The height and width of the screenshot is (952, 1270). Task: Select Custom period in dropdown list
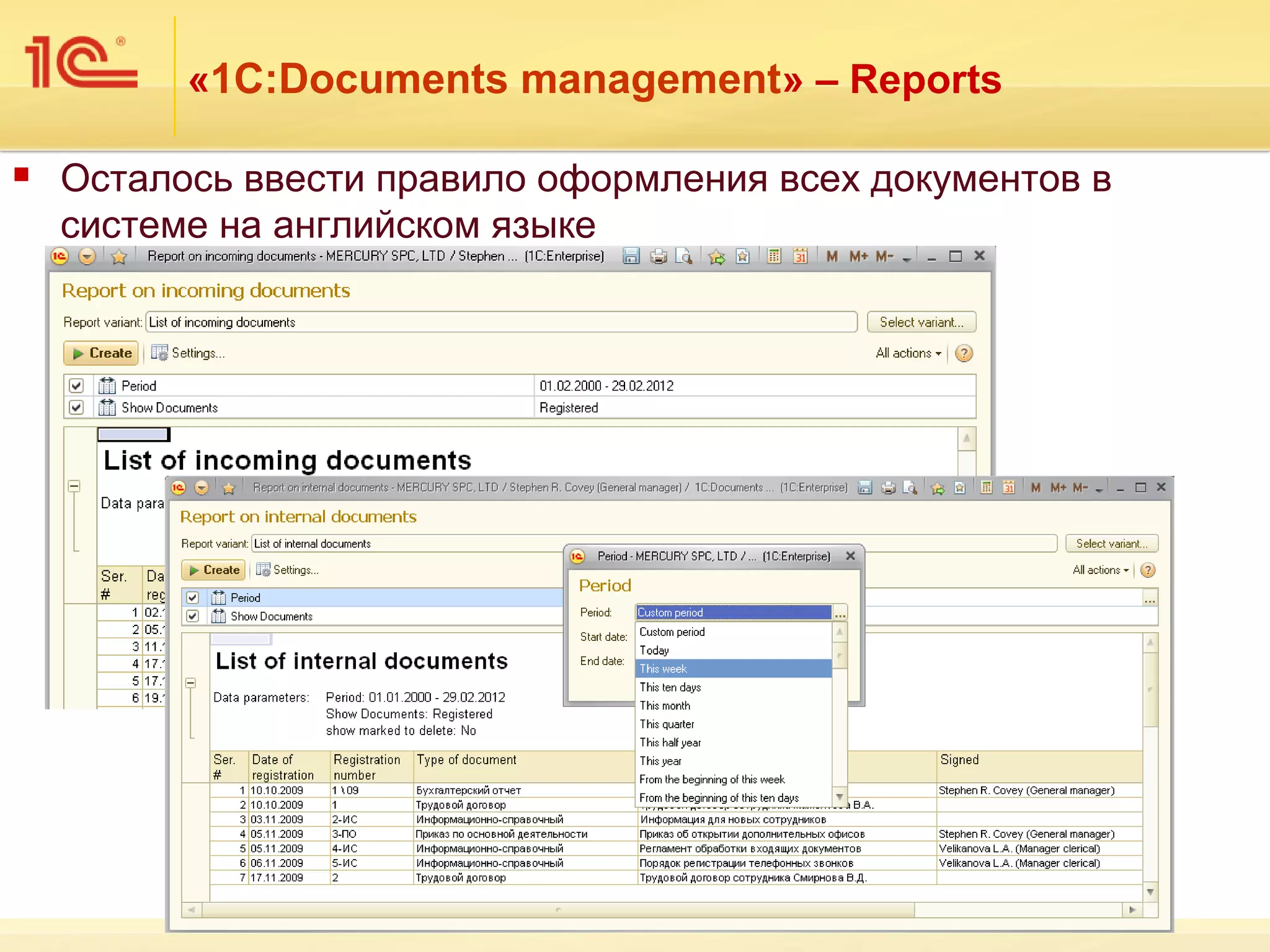tap(734, 632)
